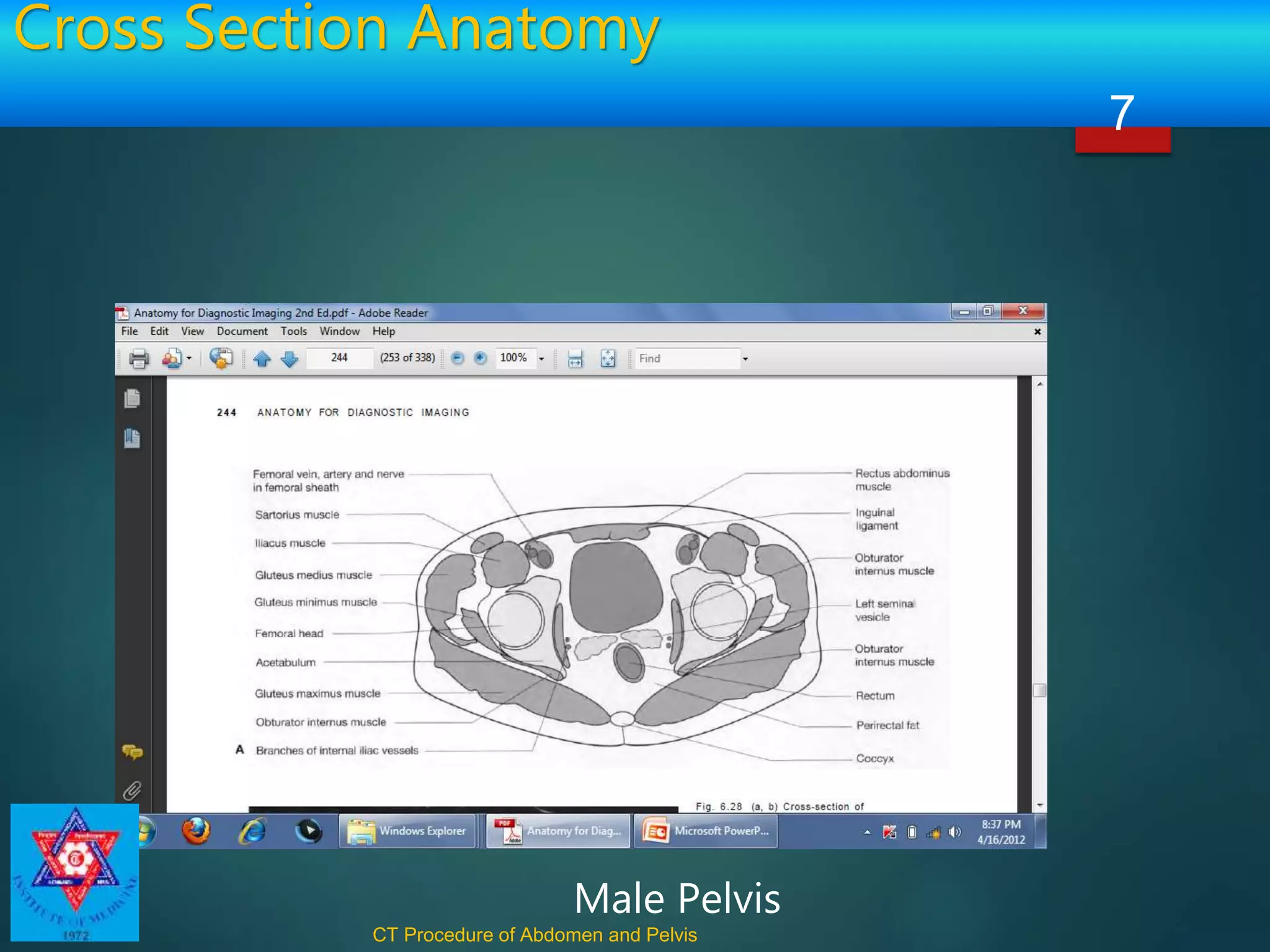The width and height of the screenshot is (1270, 952).
Task: Zoom out with the minus button
Action: (x=458, y=358)
